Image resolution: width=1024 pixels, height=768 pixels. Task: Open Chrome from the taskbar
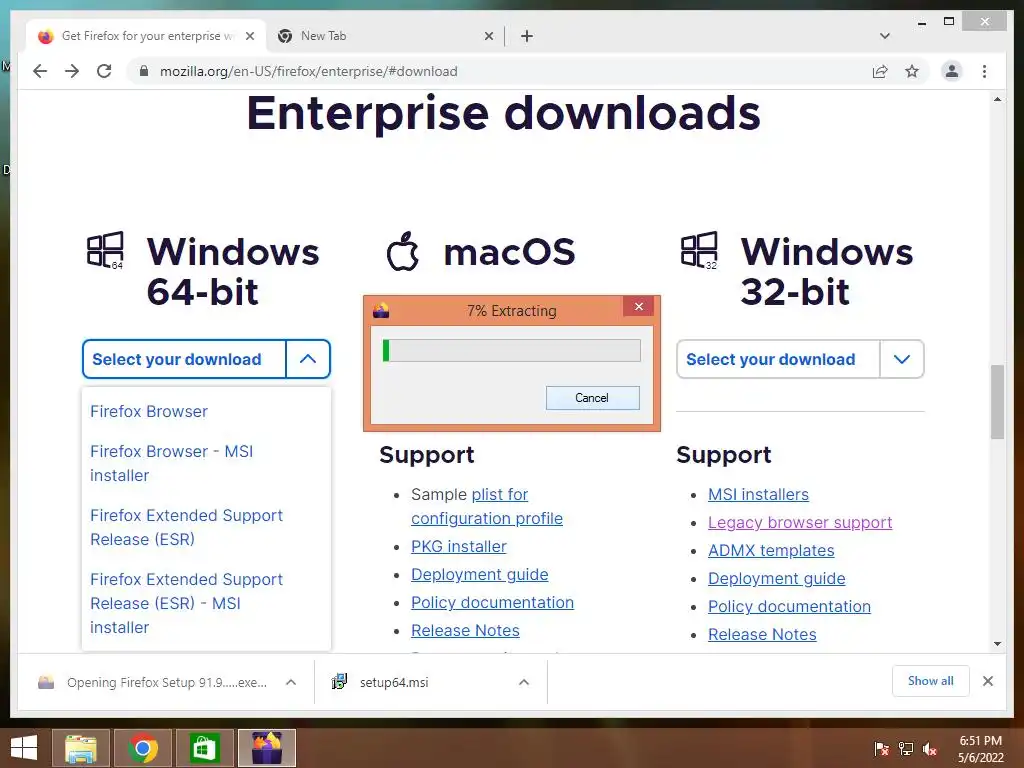point(143,748)
